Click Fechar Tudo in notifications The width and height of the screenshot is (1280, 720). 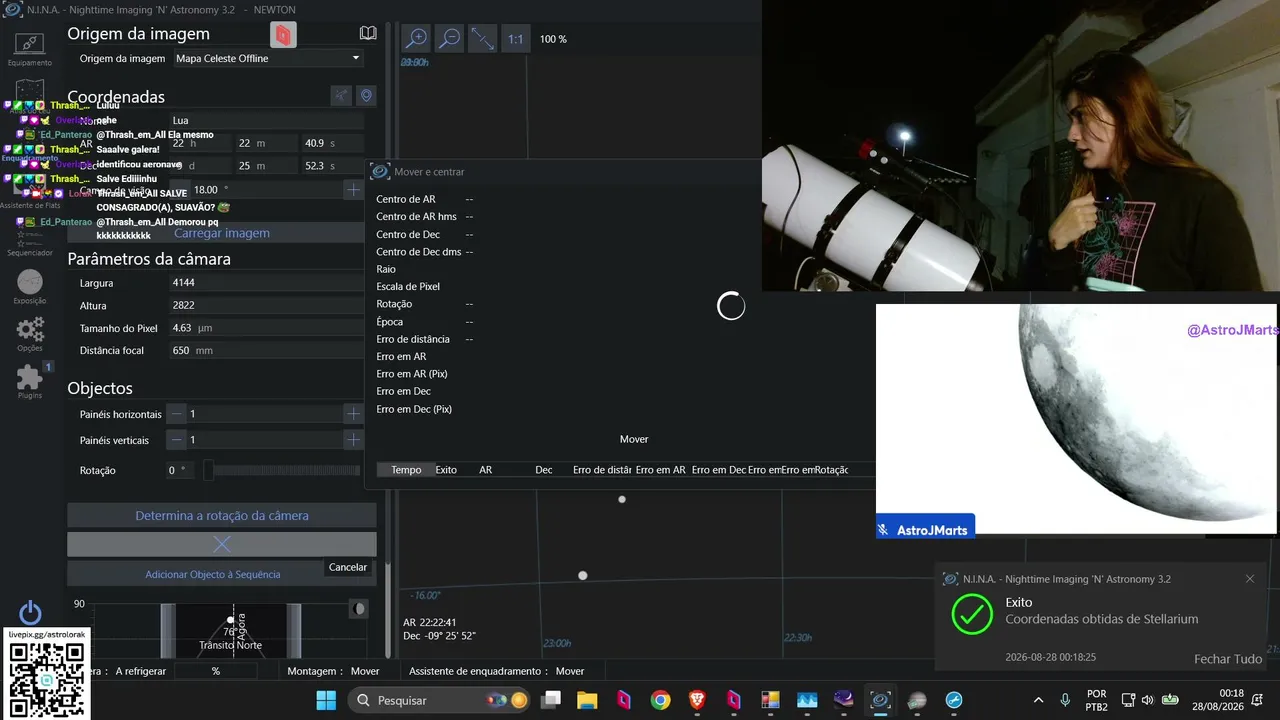(1227, 659)
